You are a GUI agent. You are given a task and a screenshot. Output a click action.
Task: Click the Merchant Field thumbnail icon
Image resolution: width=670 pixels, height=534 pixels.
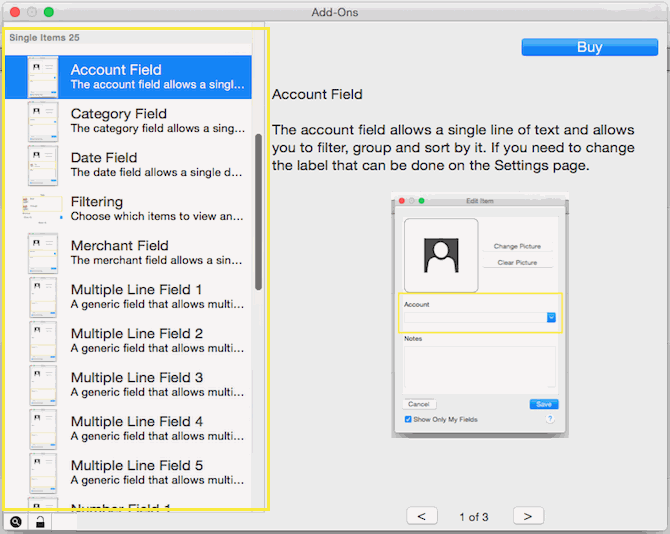[x=43, y=253]
